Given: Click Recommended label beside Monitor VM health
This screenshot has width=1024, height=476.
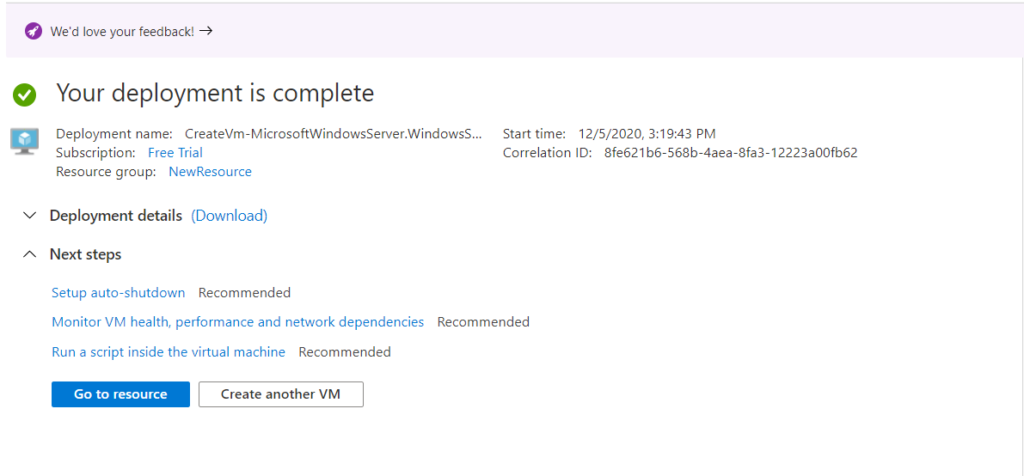Looking at the screenshot, I should point(483,322).
